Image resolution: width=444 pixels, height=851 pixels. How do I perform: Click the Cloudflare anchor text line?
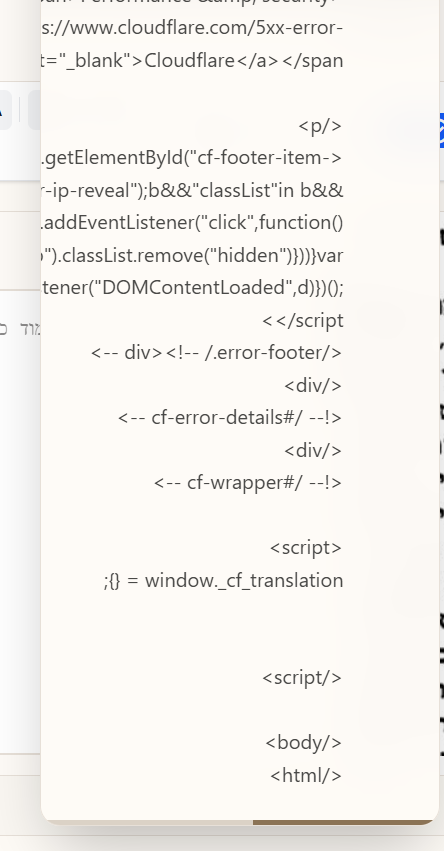click(x=192, y=60)
